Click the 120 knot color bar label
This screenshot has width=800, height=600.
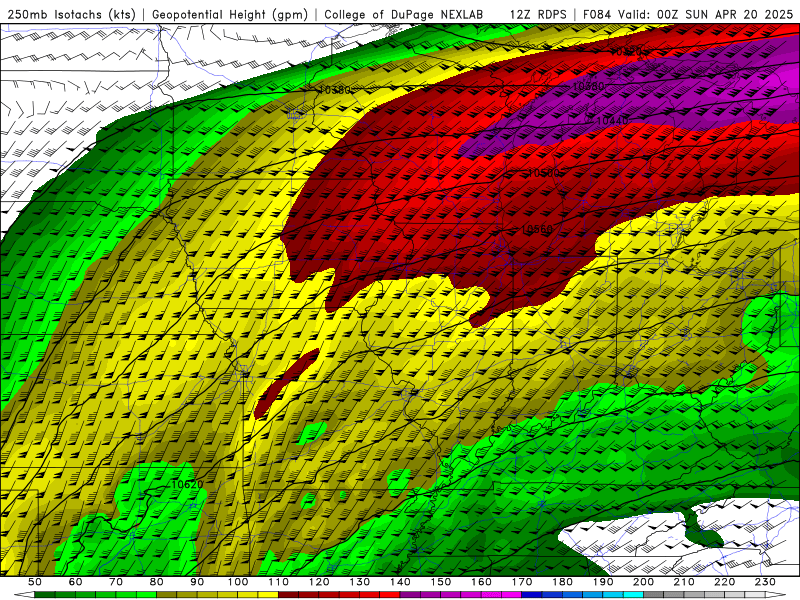pyautogui.click(x=319, y=582)
